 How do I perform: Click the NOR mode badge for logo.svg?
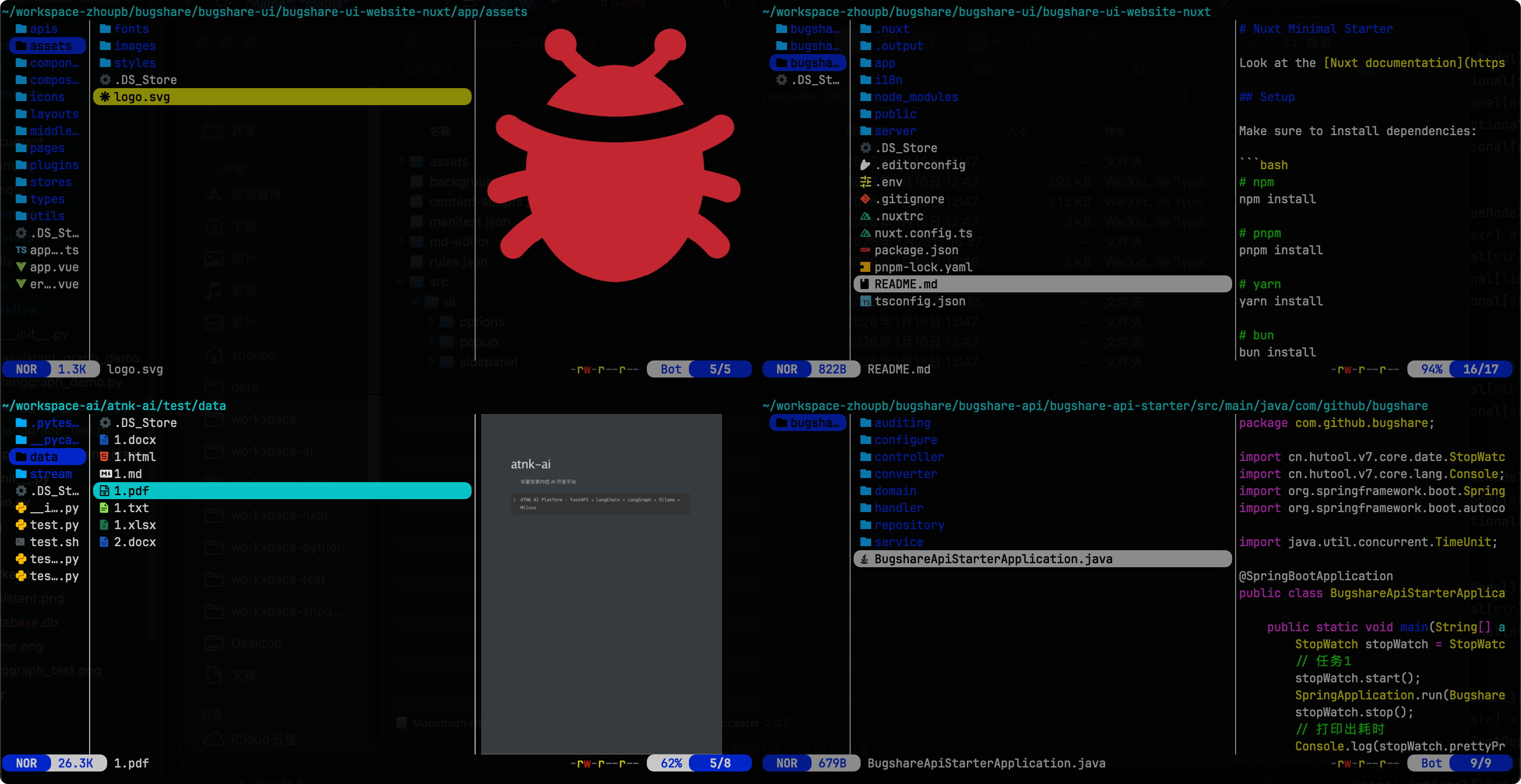(x=26, y=369)
